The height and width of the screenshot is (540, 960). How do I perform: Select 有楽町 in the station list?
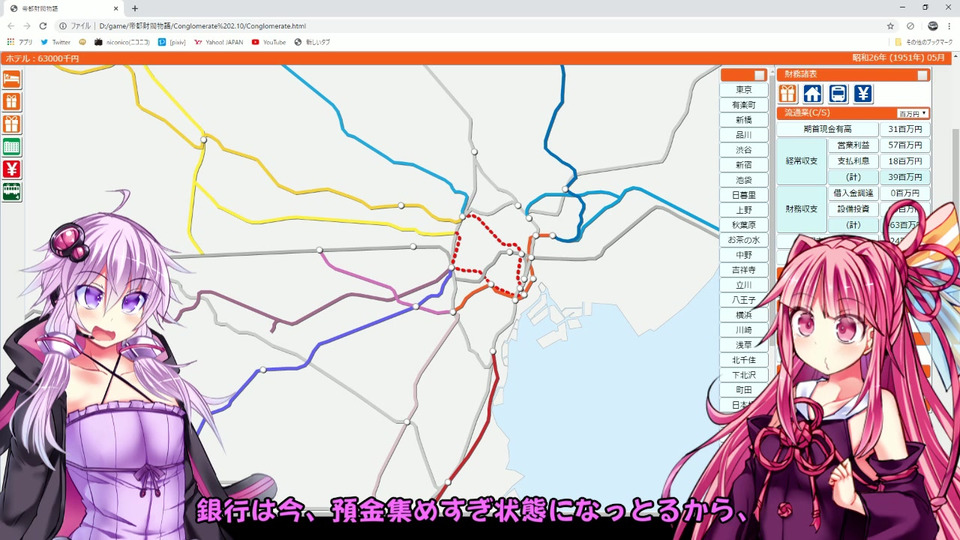coord(744,105)
